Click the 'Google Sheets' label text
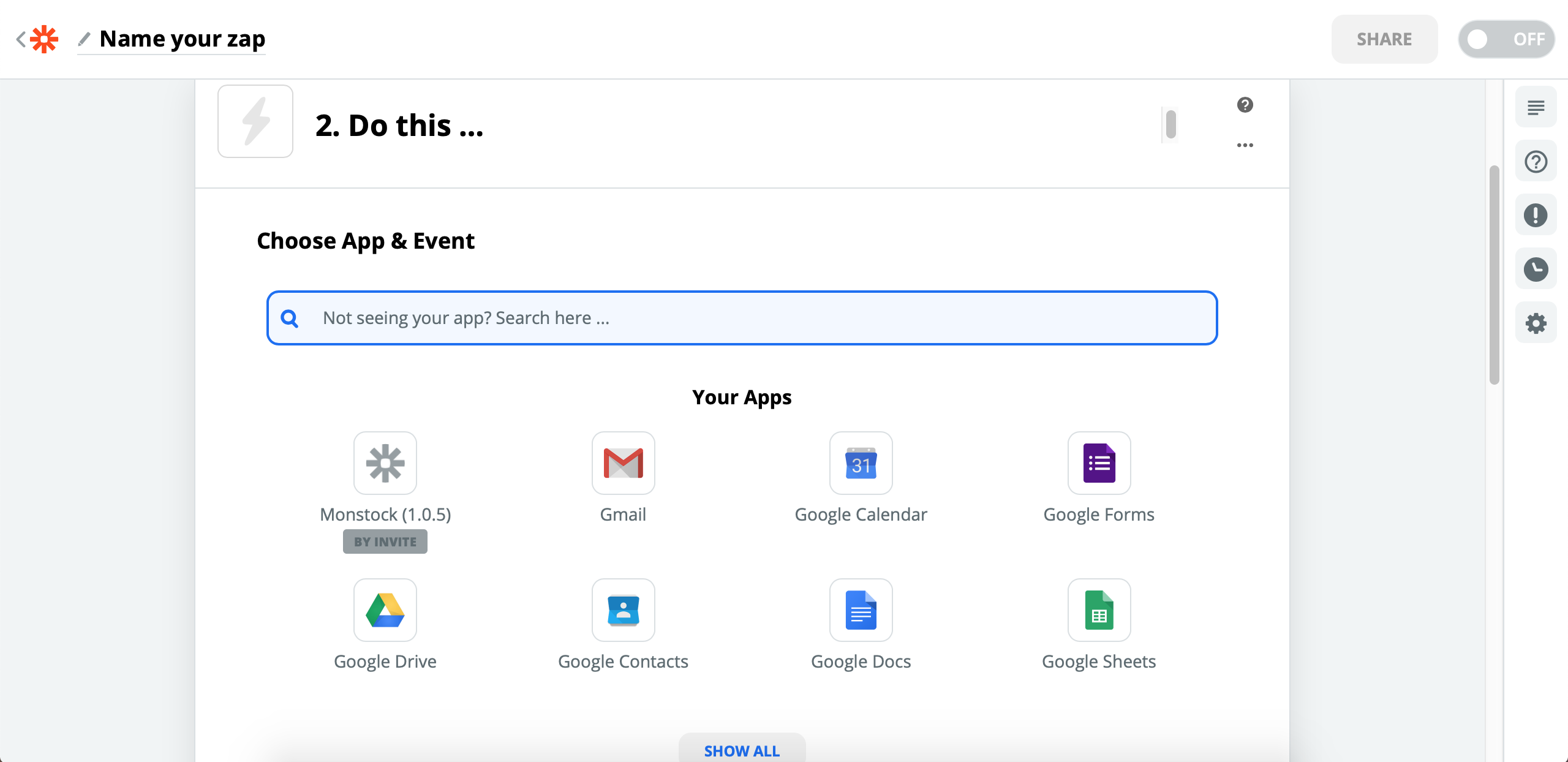The width and height of the screenshot is (1568, 762). [1099, 662]
